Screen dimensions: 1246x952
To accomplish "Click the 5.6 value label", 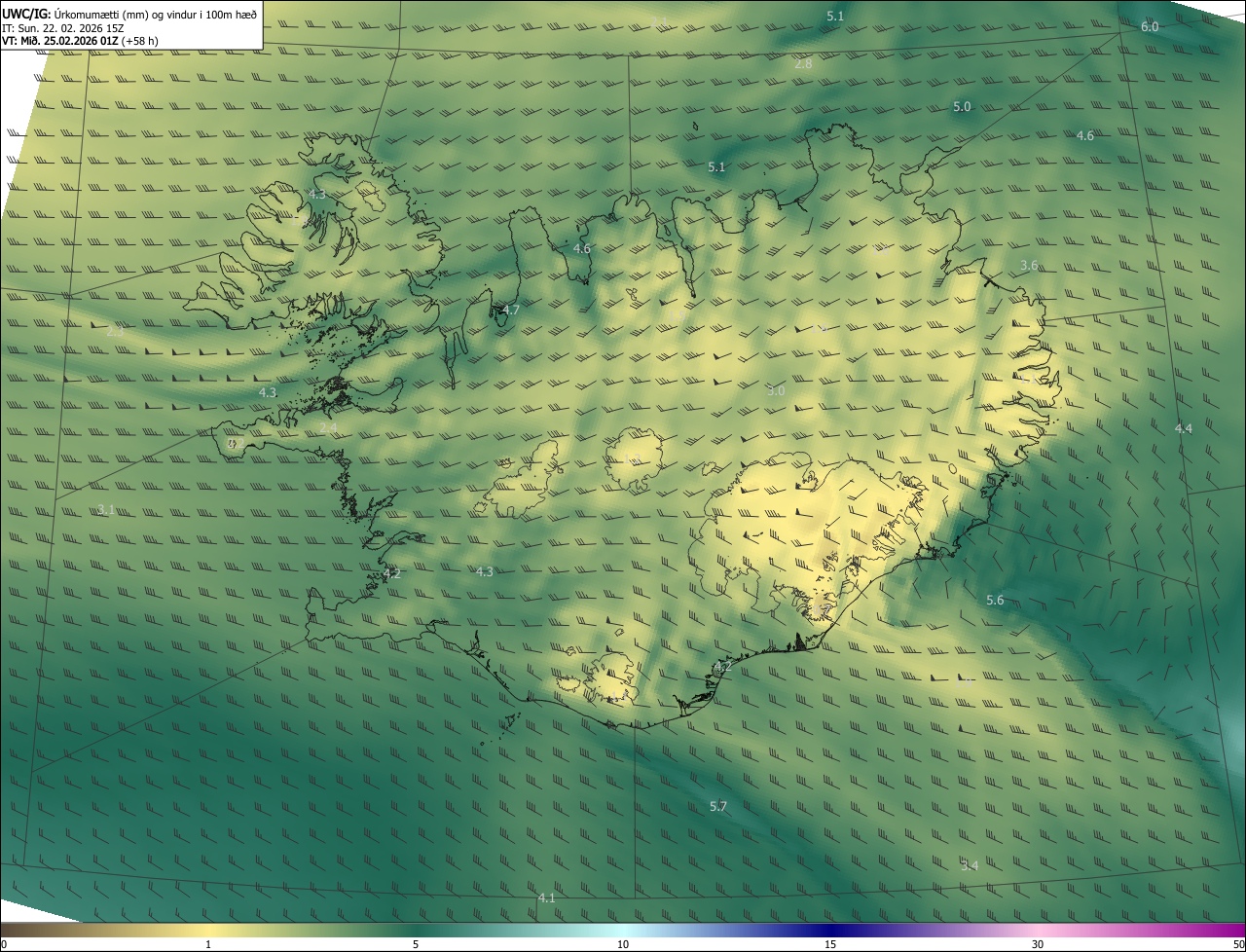I will (995, 601).
